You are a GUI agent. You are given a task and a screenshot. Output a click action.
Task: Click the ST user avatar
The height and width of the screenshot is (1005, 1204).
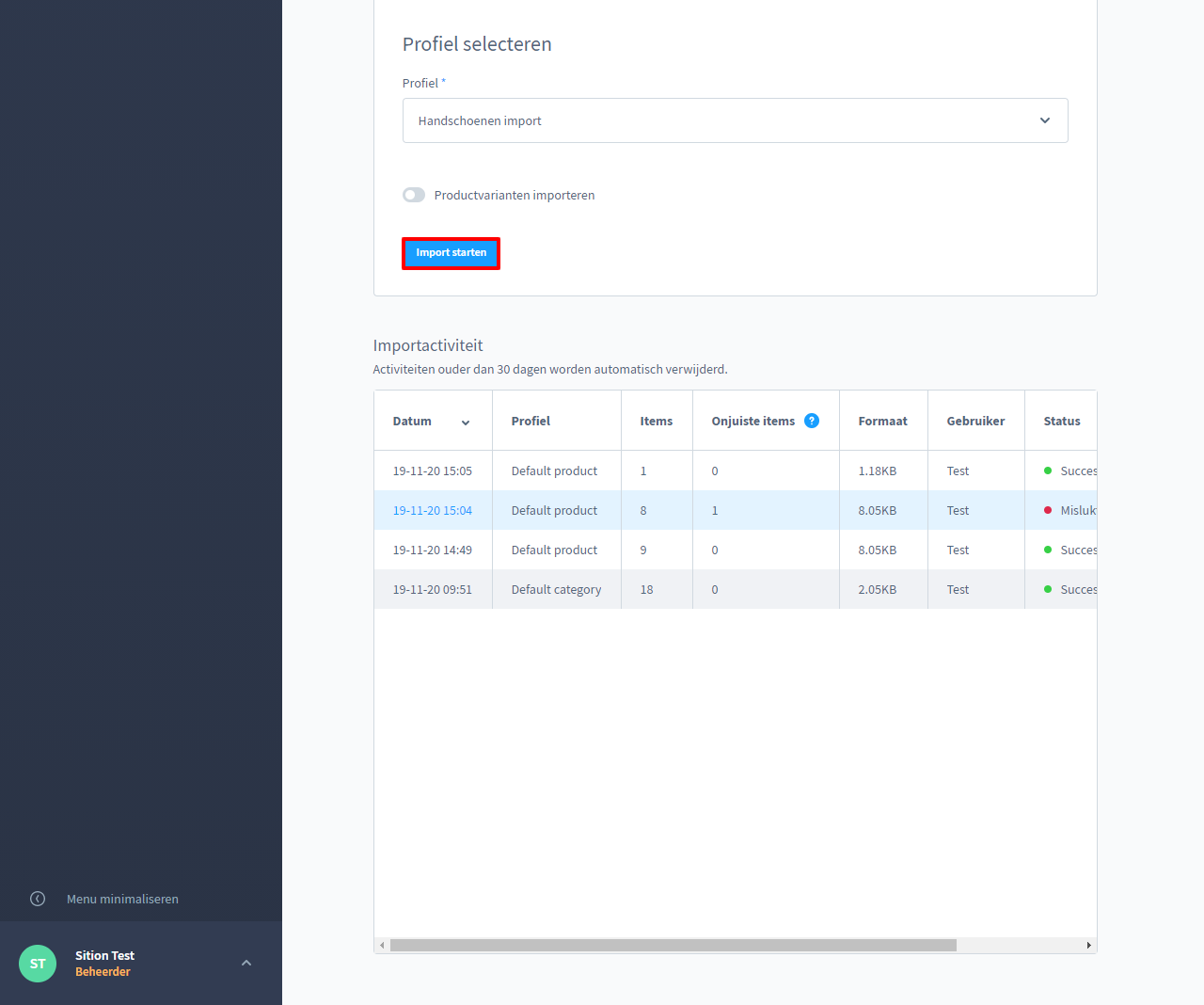click(x=38, y=963)
